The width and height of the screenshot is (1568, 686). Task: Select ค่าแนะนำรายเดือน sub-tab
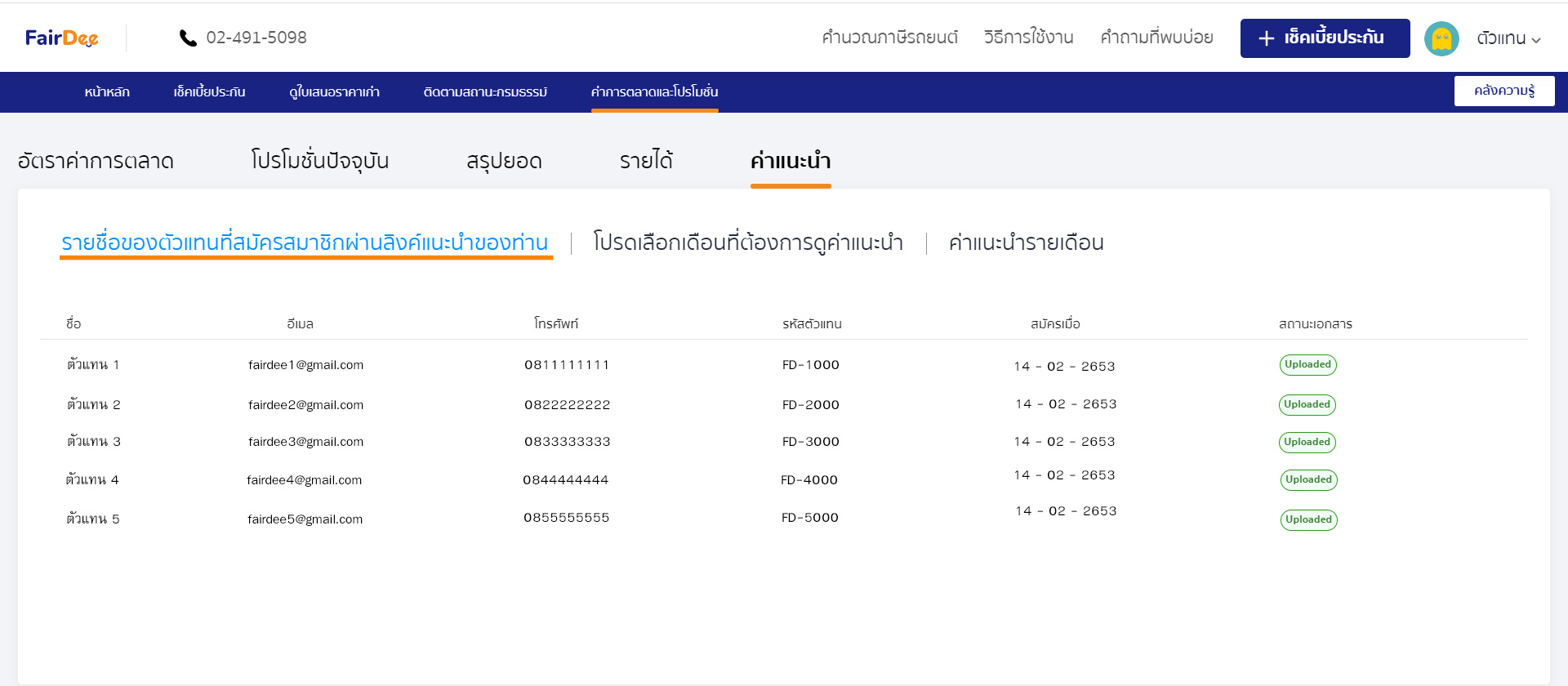[1027, 243]
